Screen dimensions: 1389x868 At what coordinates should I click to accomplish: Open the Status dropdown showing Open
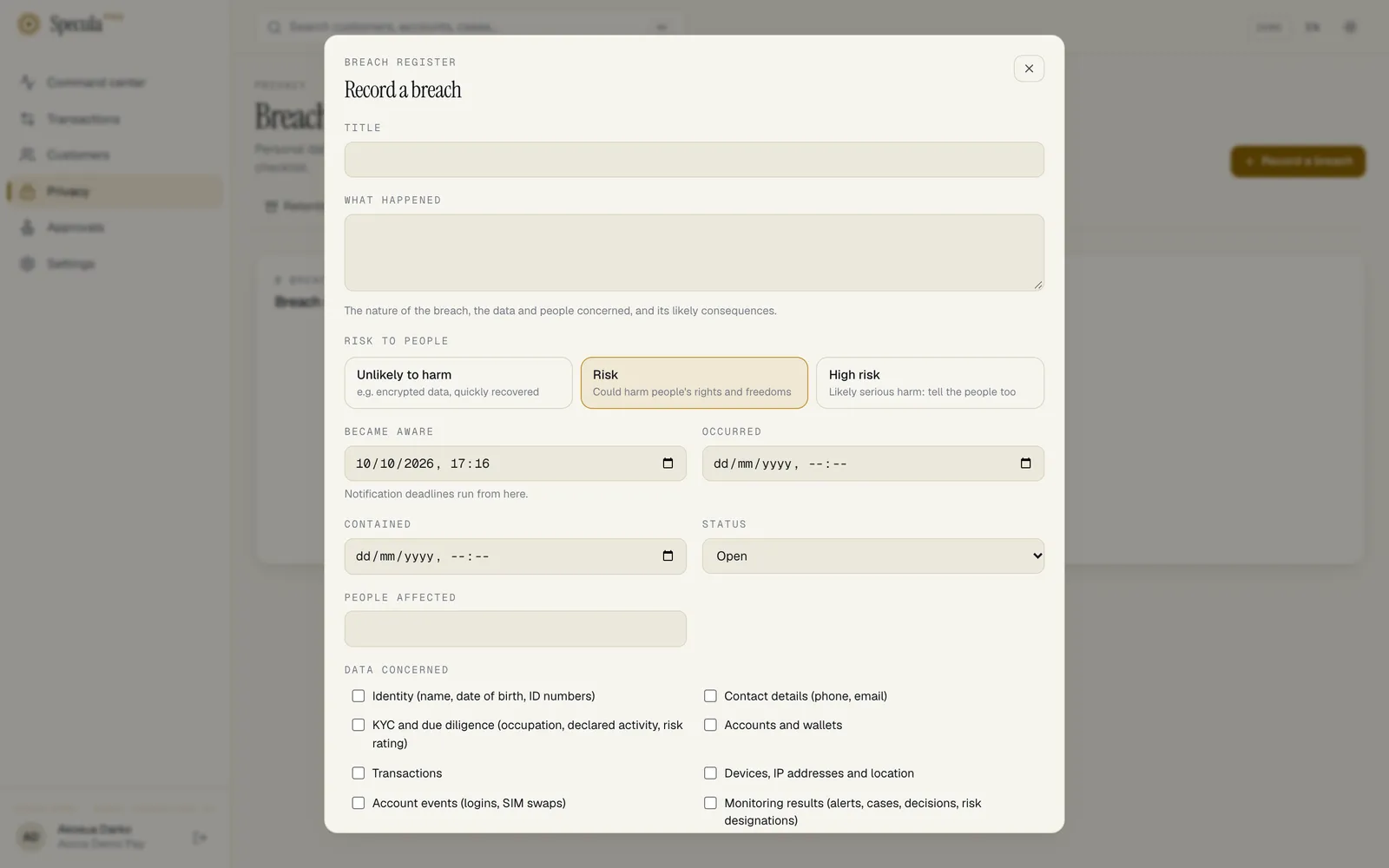coord(873,556)
